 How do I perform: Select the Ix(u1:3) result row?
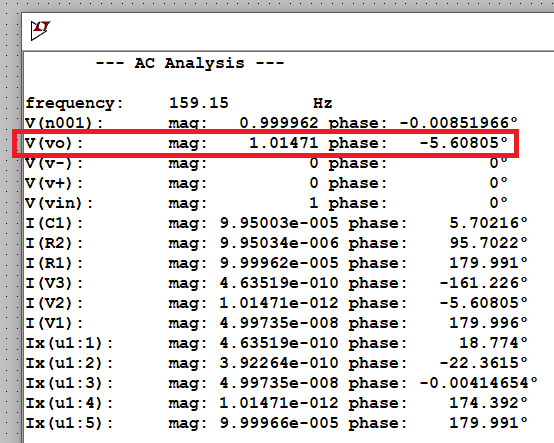[281, 383]
